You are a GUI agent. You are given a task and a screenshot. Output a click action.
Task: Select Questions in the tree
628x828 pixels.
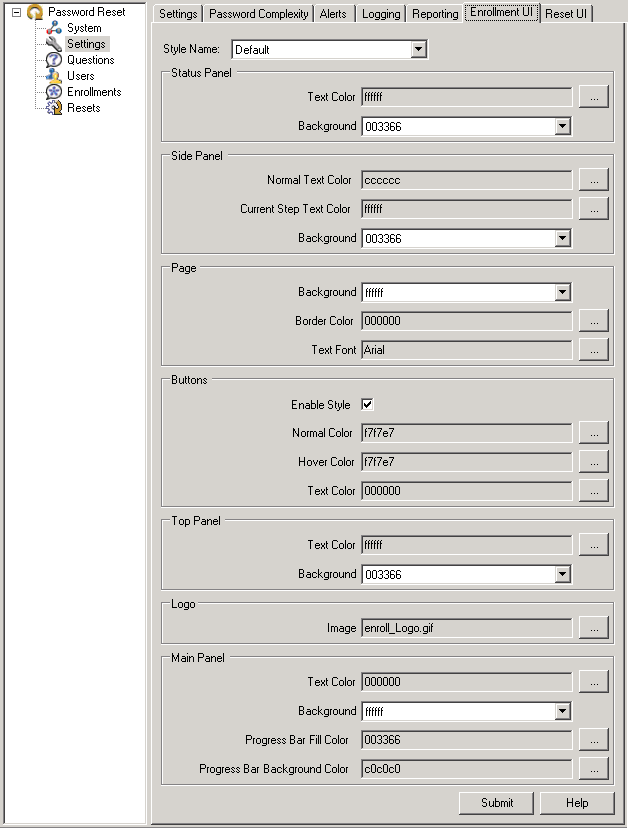(x=90, y=60)
